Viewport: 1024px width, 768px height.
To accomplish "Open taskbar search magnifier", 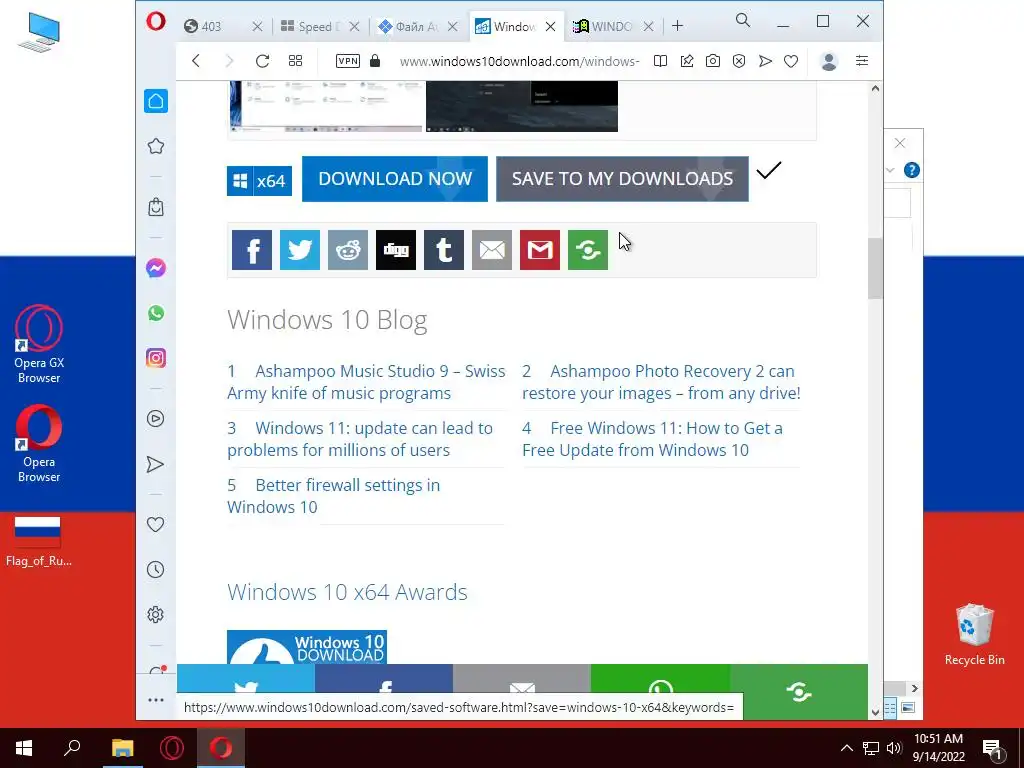I will (x=72, y=748).
